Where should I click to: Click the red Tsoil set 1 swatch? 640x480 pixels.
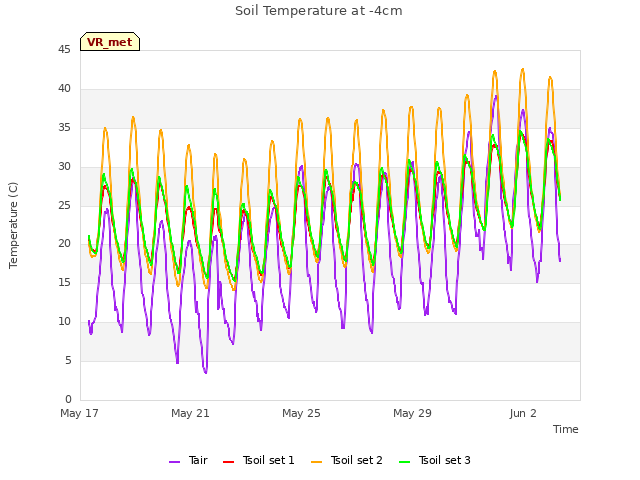tap(229, 462)
